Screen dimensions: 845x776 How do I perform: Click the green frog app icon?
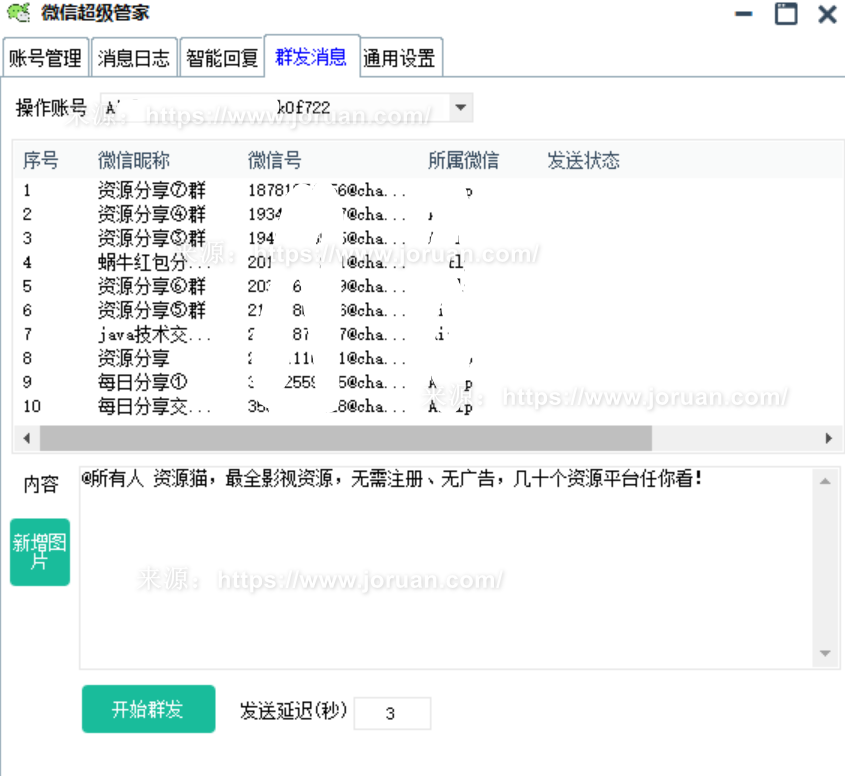click(19, 14)
